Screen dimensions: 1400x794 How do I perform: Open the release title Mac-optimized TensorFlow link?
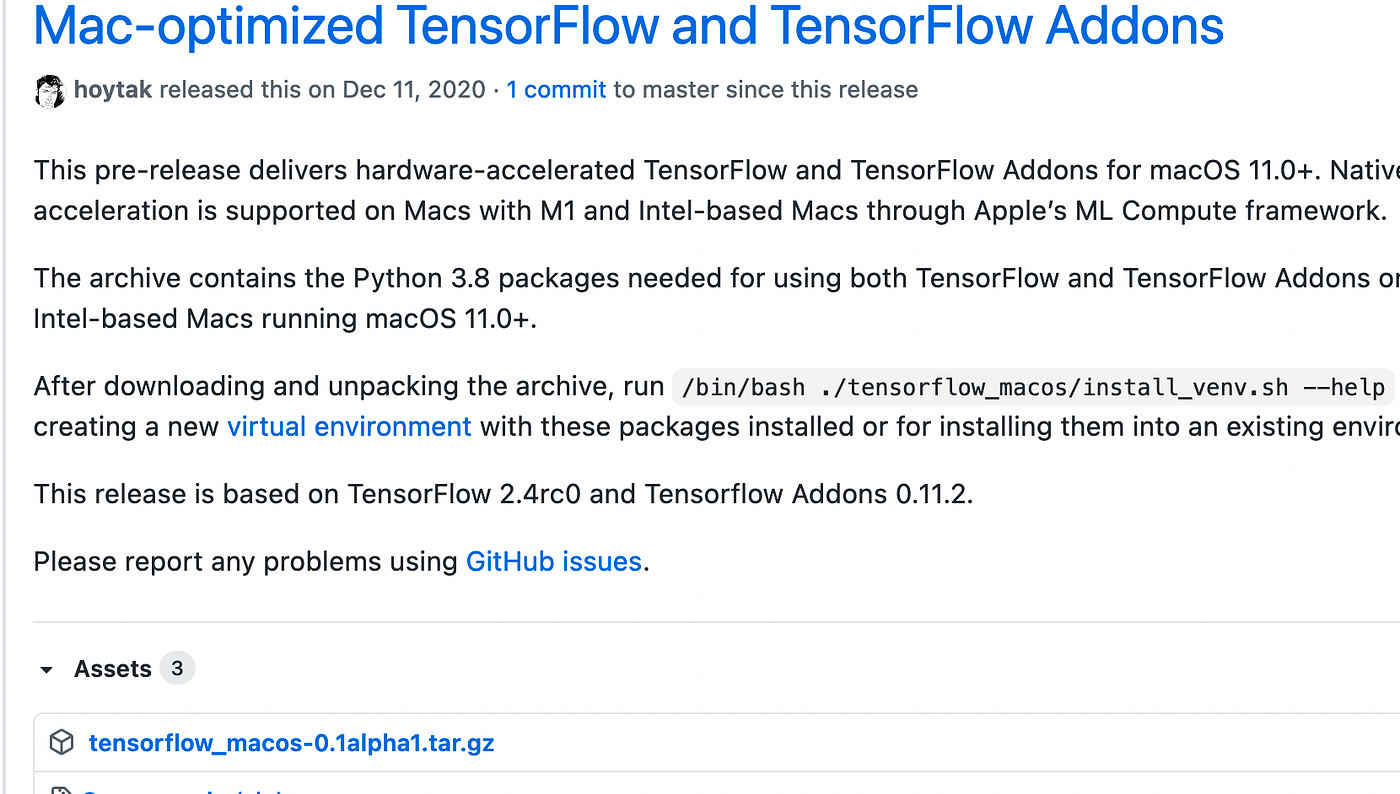coord(629,26)
